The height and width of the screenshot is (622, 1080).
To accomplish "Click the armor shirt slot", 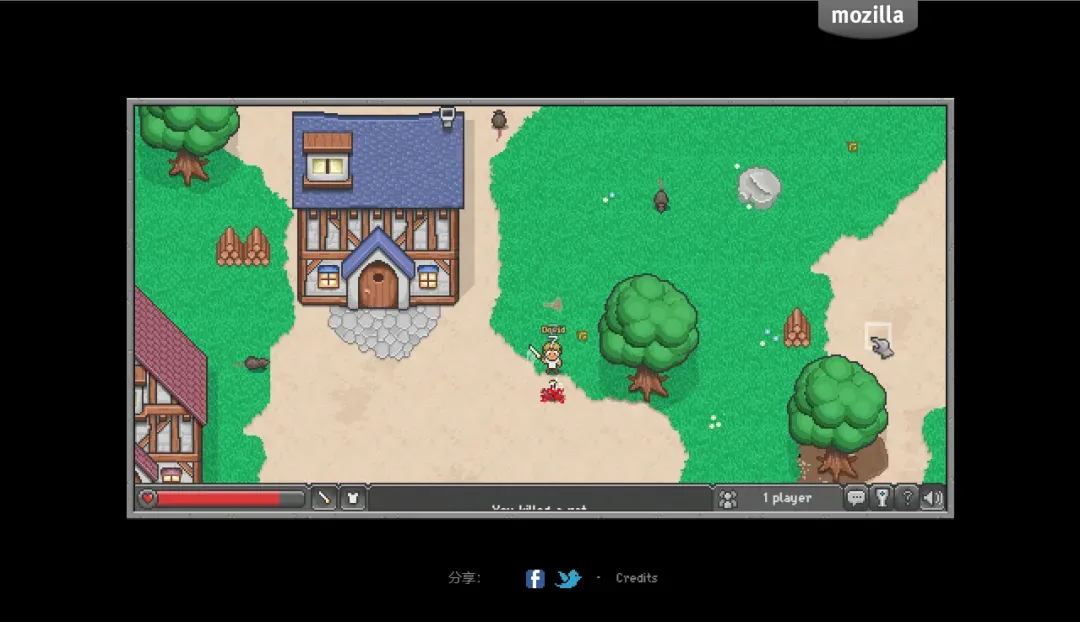I will 353,498.
